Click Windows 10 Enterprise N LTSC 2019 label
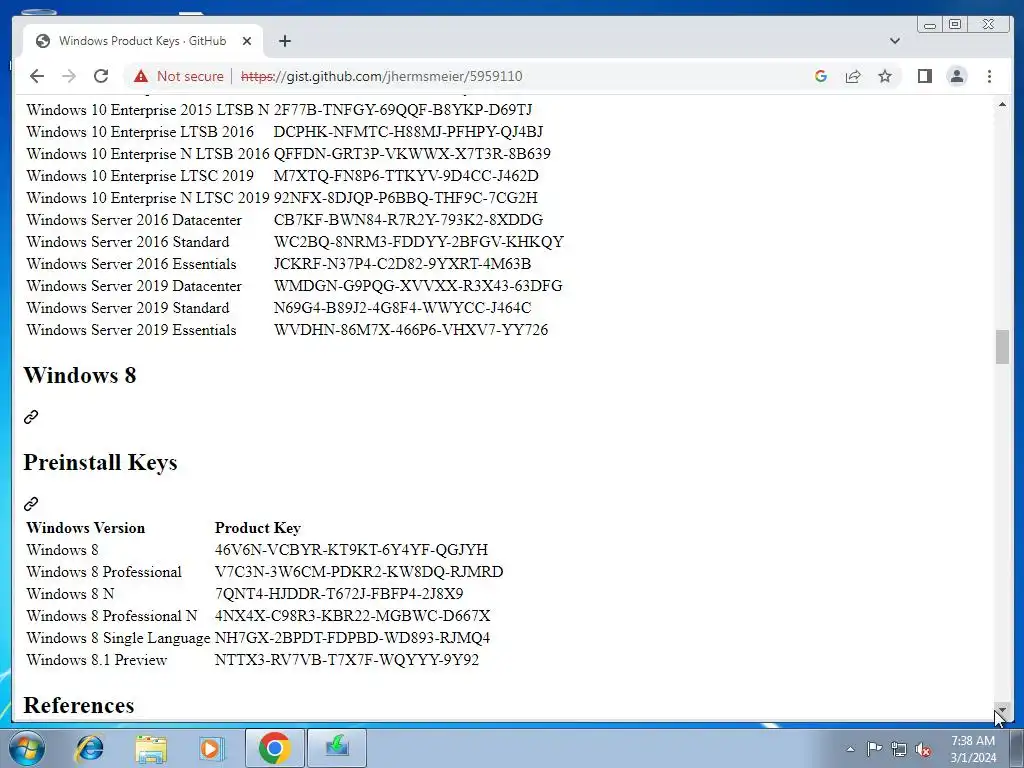1024x768 pixels. [x=148, y=198]
